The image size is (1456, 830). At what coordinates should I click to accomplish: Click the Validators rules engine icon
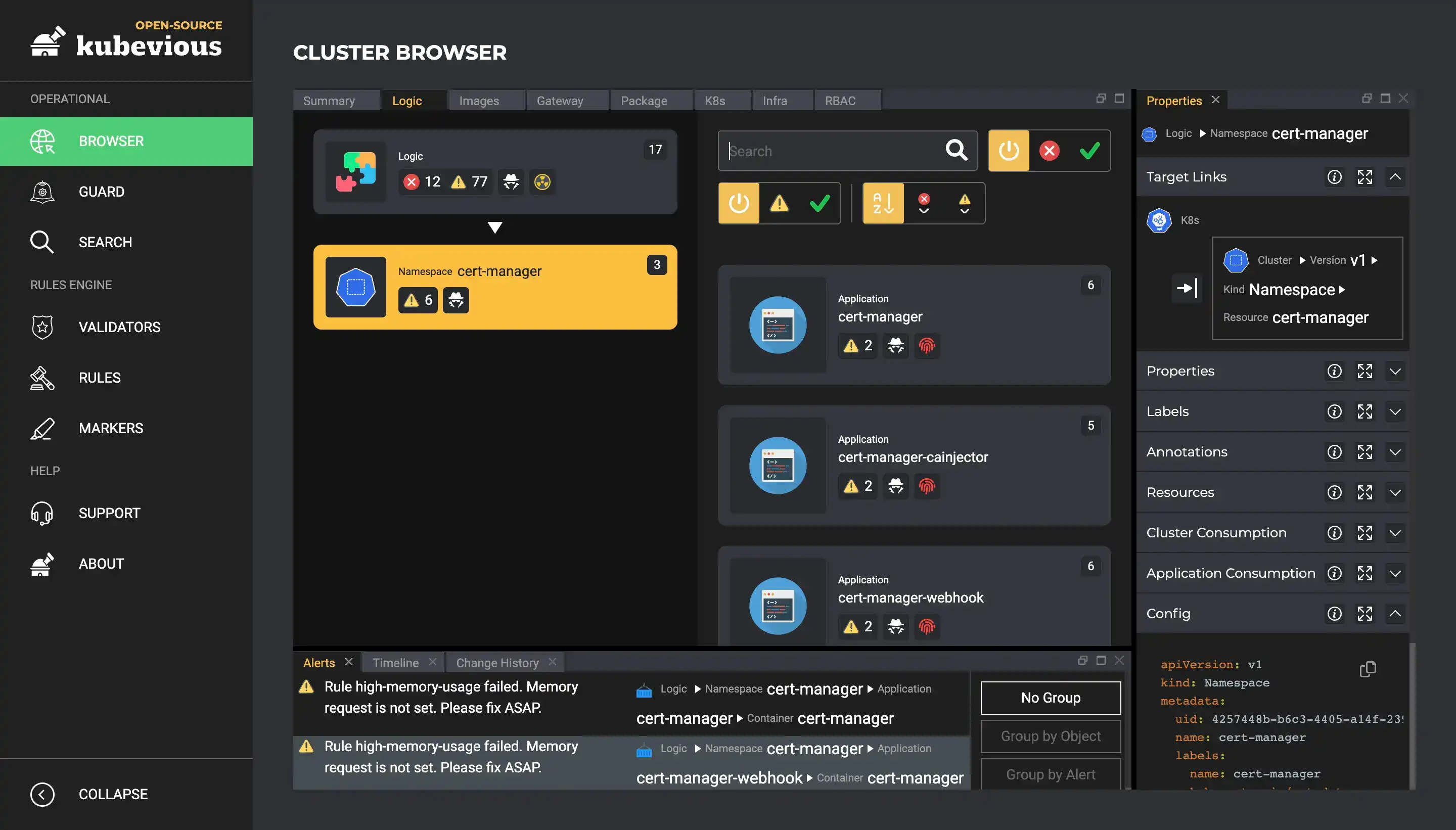(x=42, y=326)
